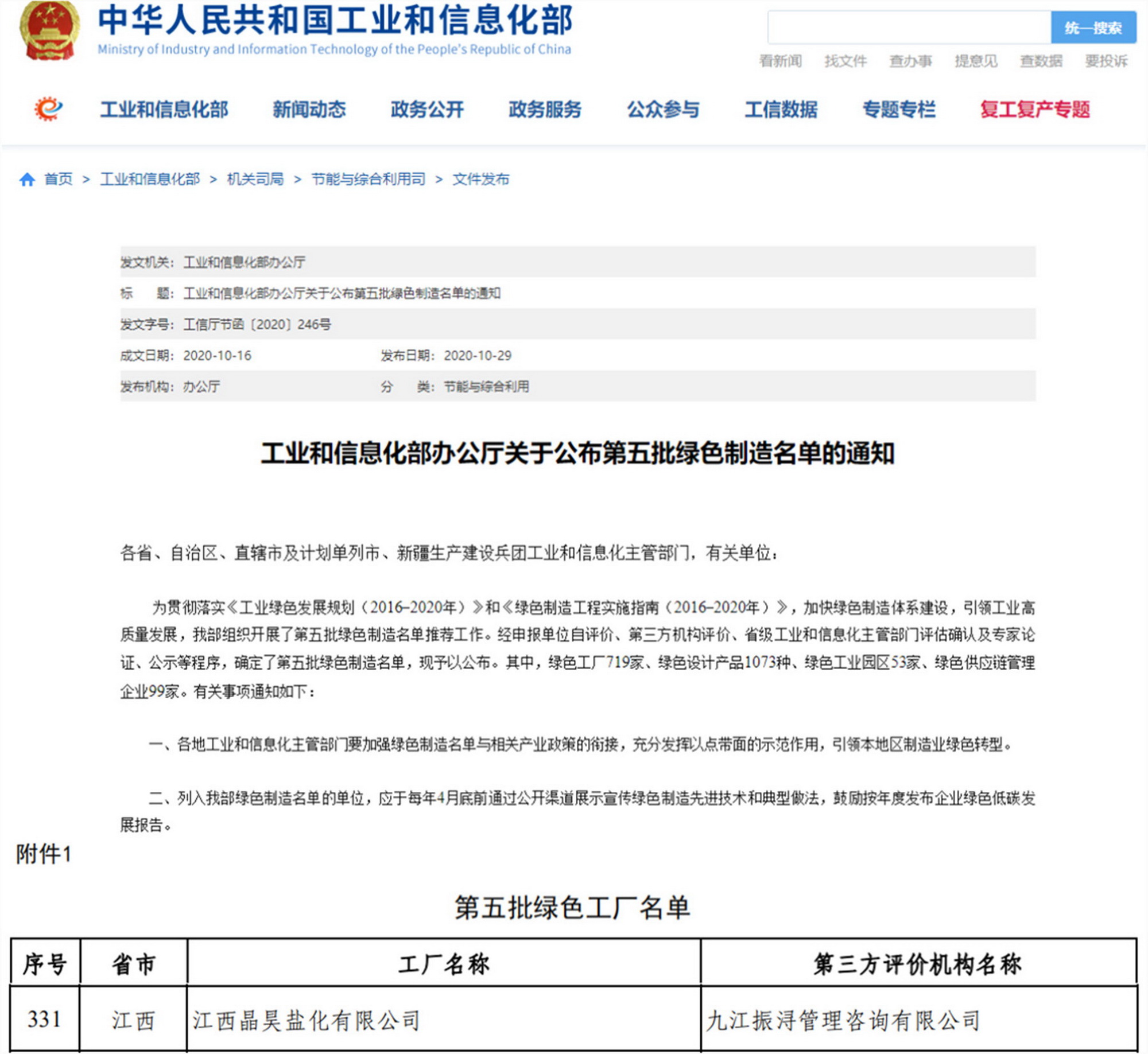Click 发文机关 value 工业和信息化部办公厅

click(x=244, y=262)
